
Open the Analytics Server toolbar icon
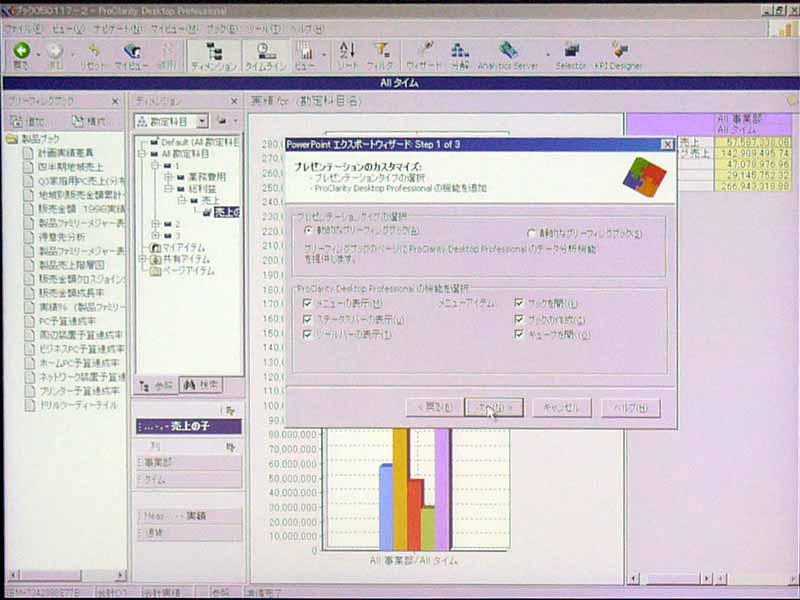[x=508, y=50]
